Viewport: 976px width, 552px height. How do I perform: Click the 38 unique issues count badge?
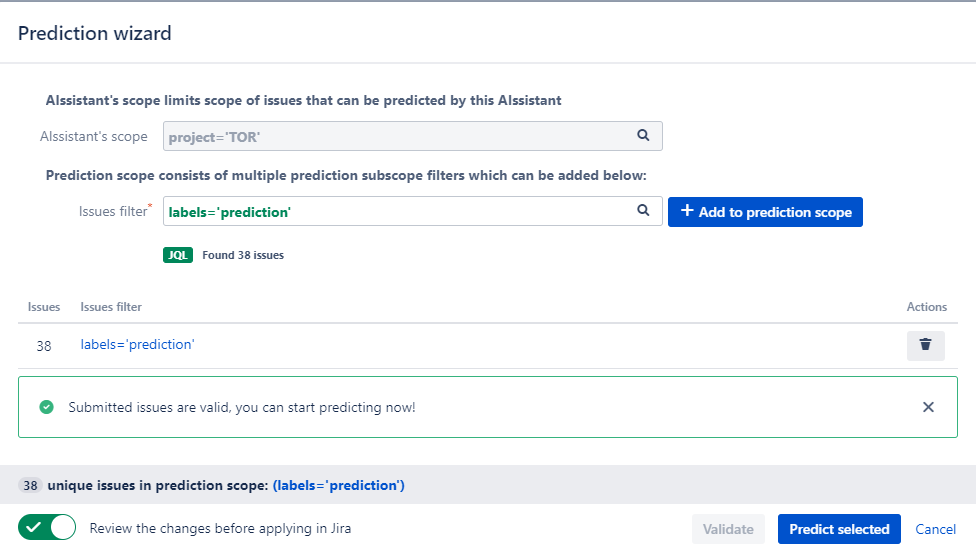point(30,486)
